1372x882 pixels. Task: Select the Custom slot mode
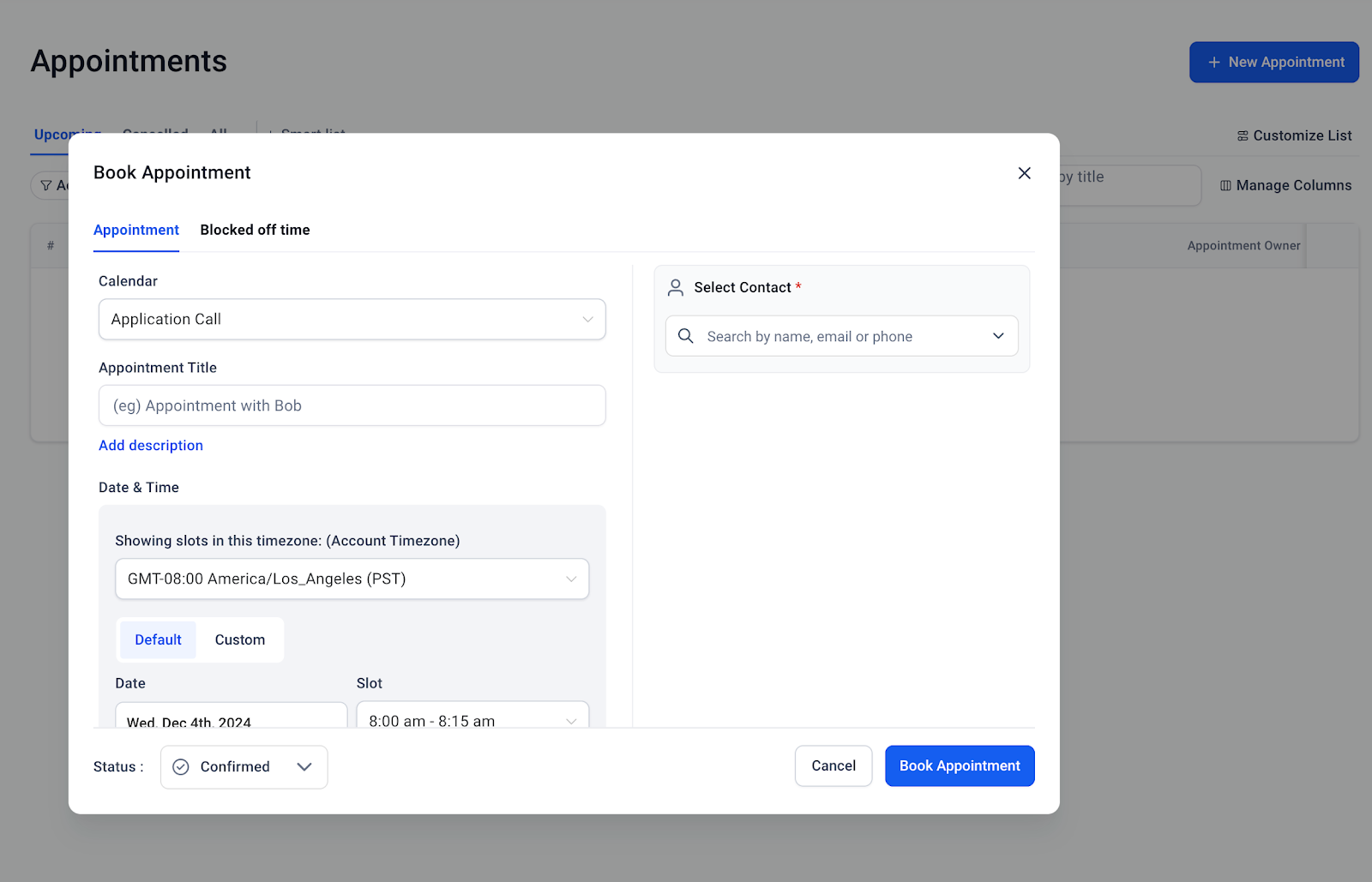(240, 639)
